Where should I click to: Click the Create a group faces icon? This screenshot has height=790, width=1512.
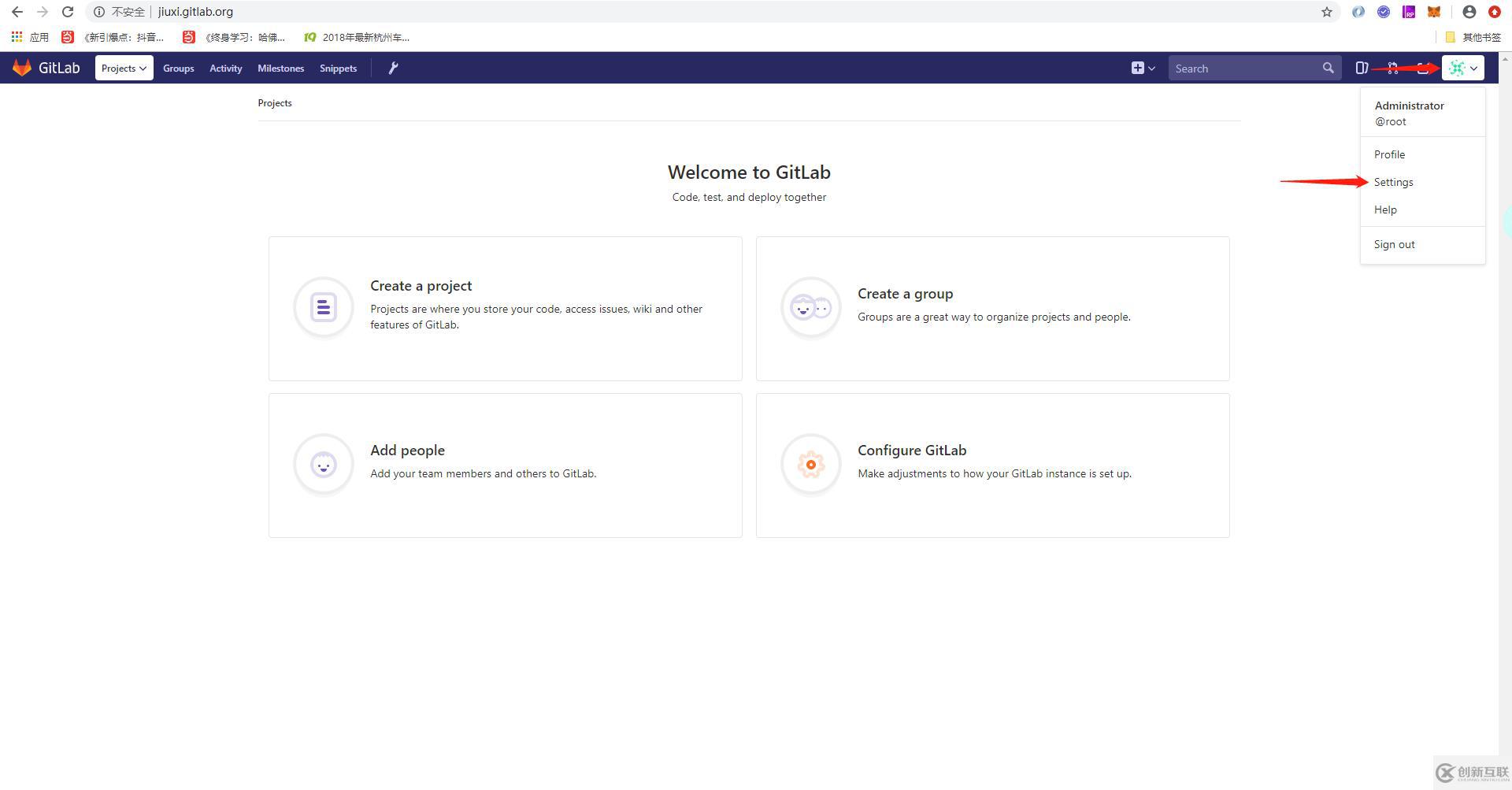pos(810,307)
